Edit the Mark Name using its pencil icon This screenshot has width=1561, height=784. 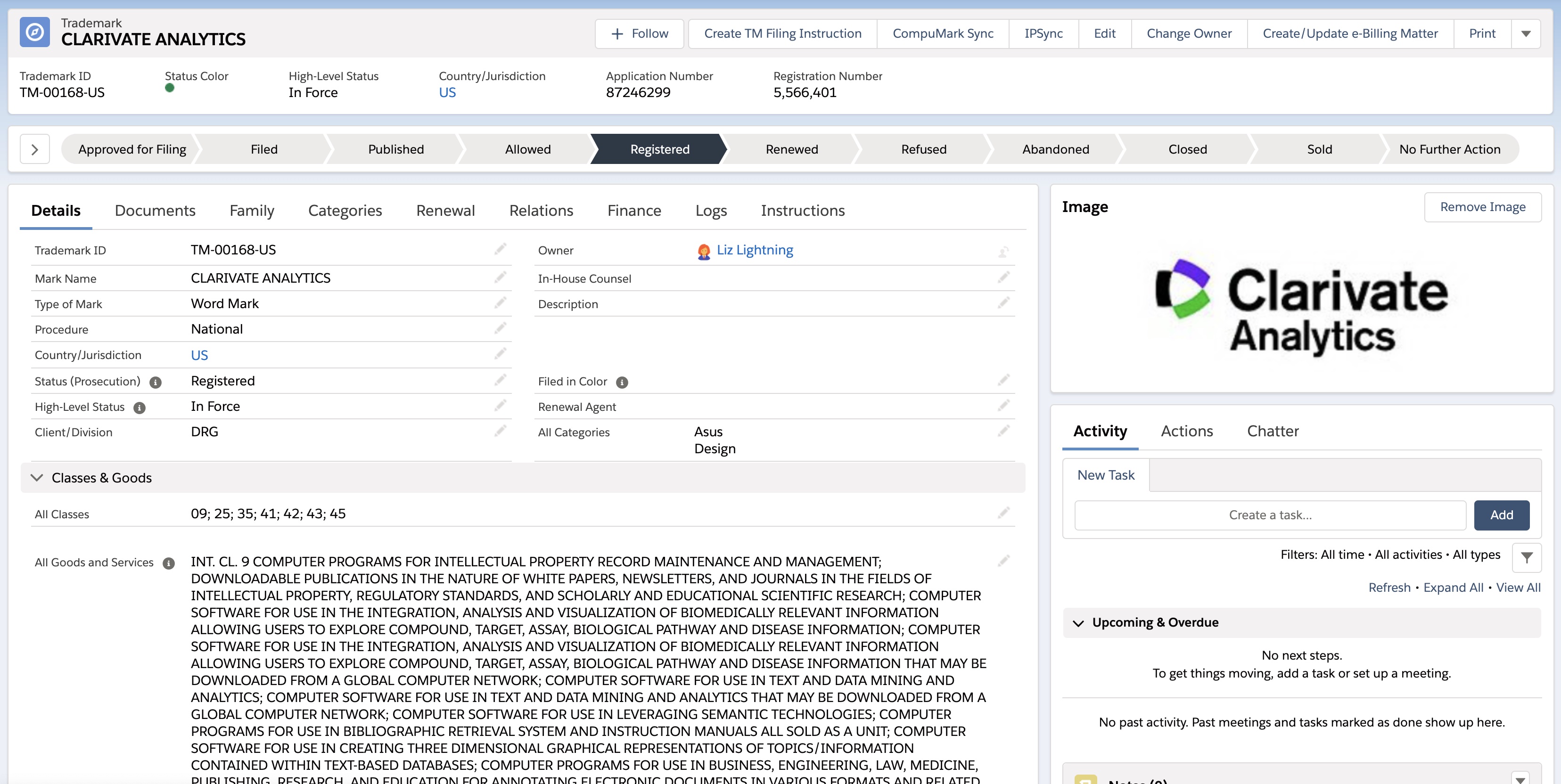pos(501,277)
